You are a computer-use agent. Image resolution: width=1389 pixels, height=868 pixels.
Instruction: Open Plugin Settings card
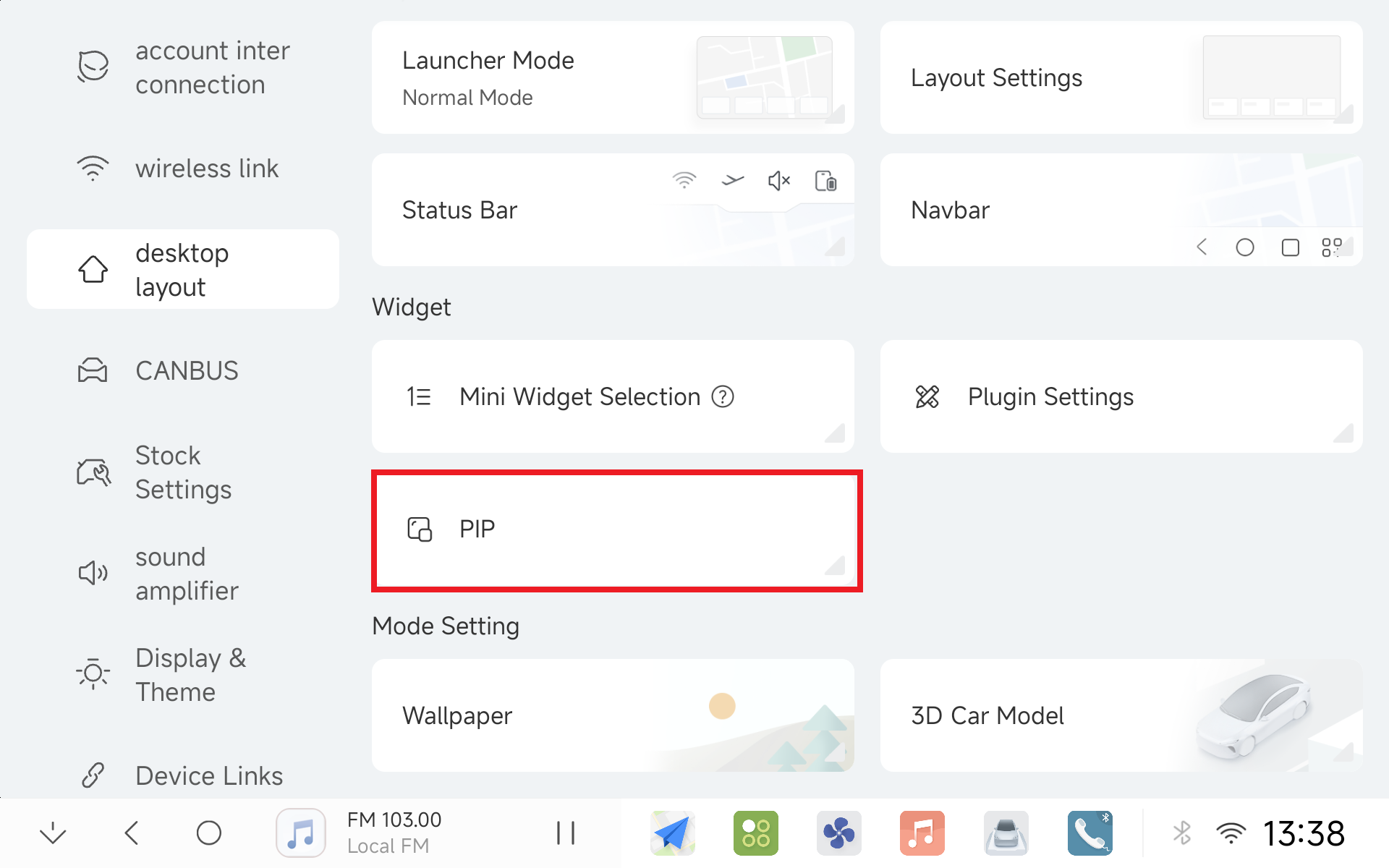pos(1121,396)
